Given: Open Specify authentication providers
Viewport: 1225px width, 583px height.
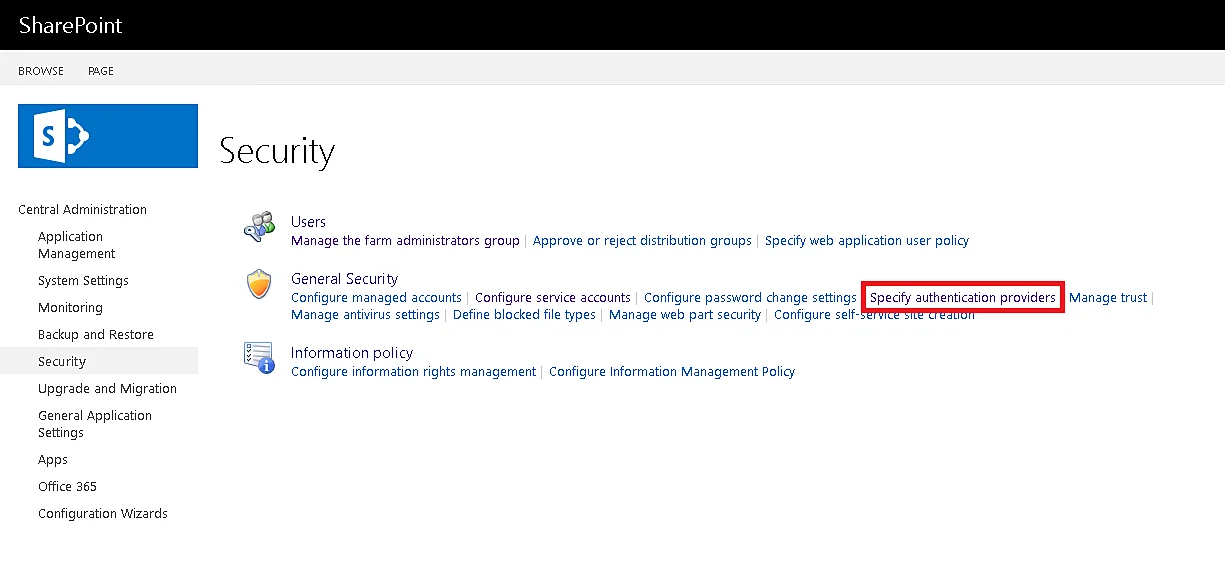Looking at the screenshot, I should pos(962,297).
